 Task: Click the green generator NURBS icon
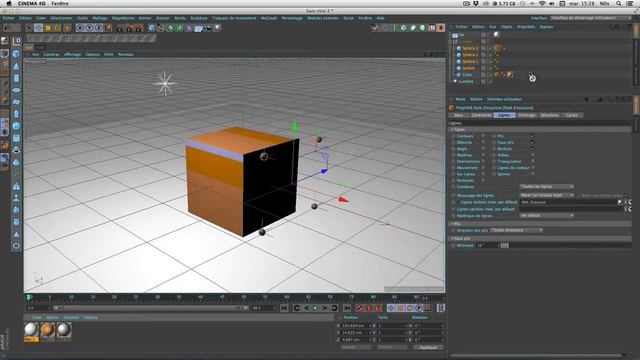(x=171, y=28)
